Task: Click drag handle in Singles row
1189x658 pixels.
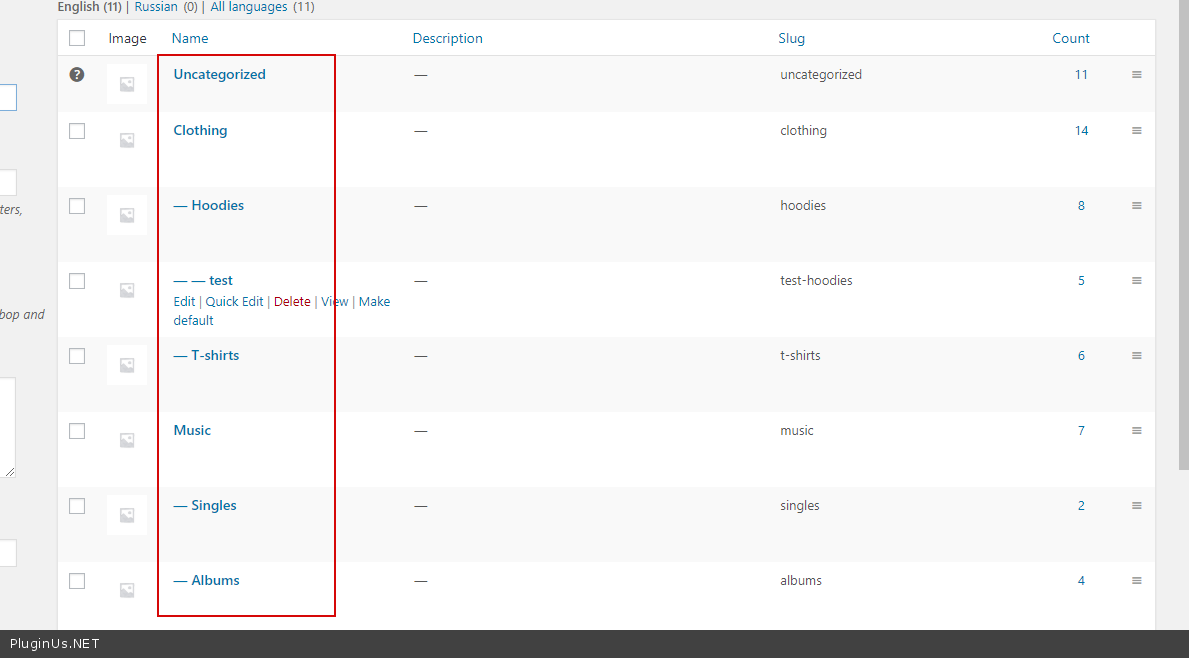Action: tap(1136, 506)
